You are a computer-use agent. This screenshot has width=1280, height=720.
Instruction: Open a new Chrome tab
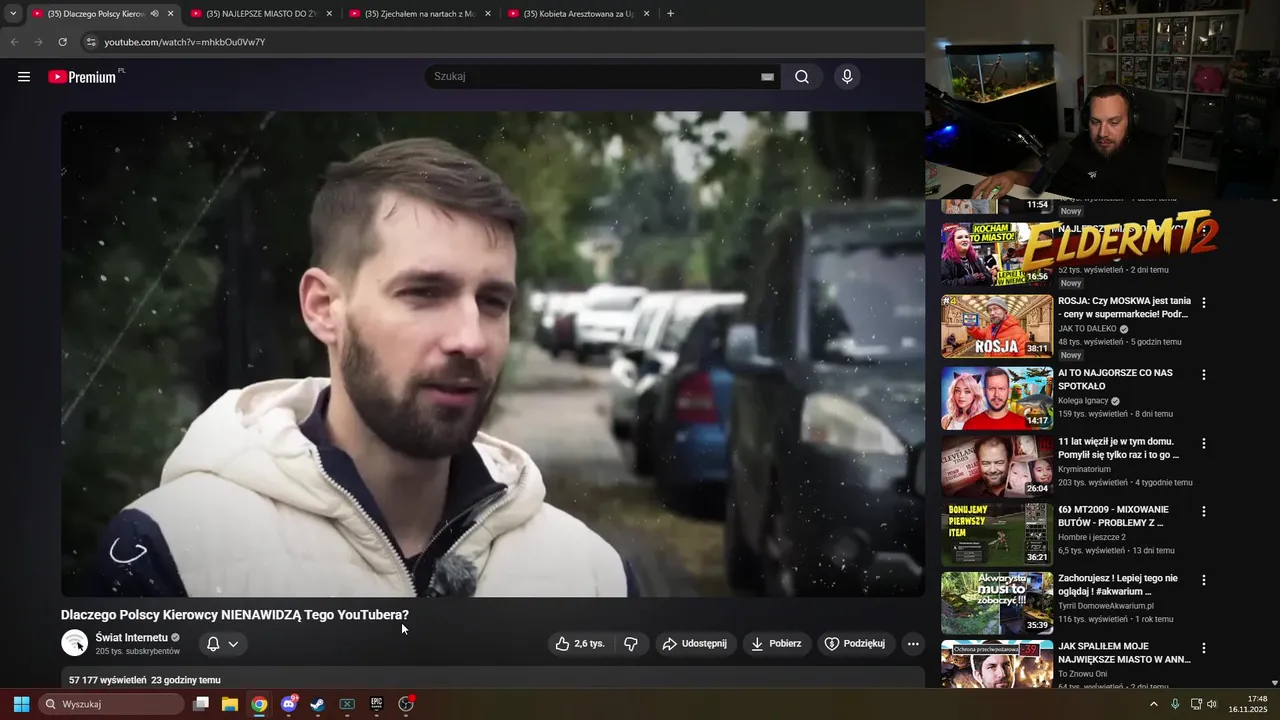(670, 14)
